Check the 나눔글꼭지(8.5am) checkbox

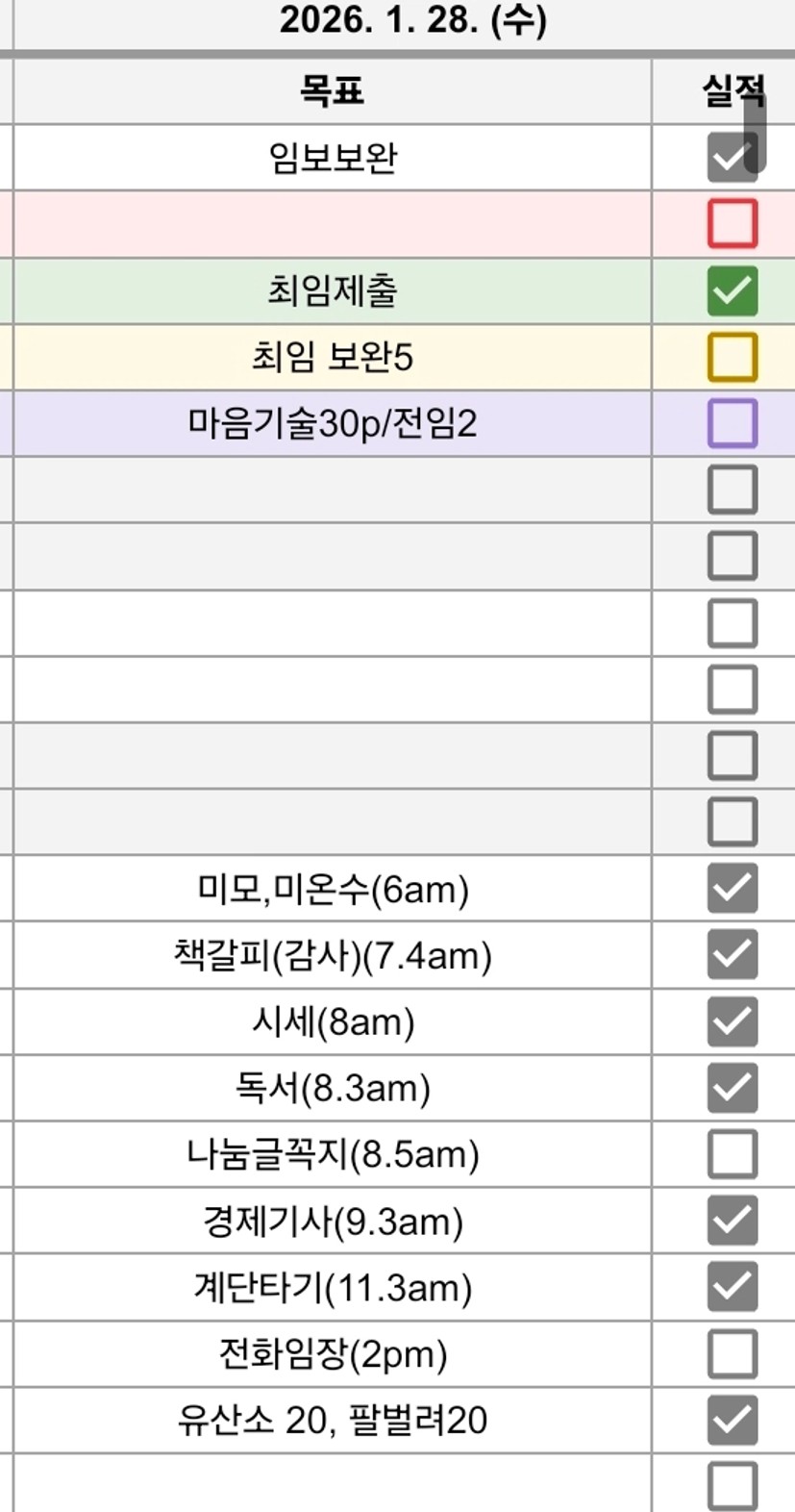tap(733, 1153)
